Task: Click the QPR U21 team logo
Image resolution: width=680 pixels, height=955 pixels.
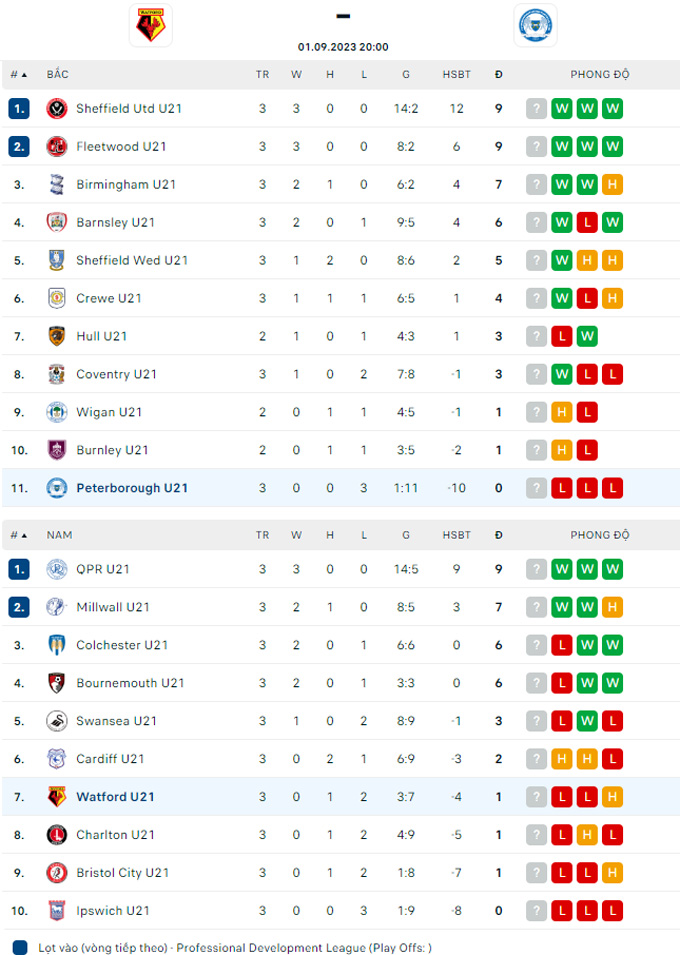Action: [x=58, y=569]
